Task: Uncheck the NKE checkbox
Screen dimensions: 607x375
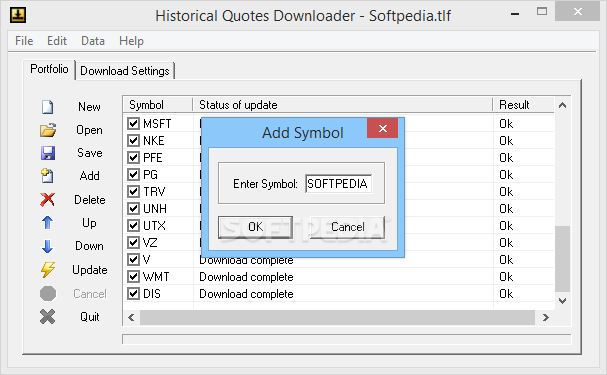Action: pos(134,140)
